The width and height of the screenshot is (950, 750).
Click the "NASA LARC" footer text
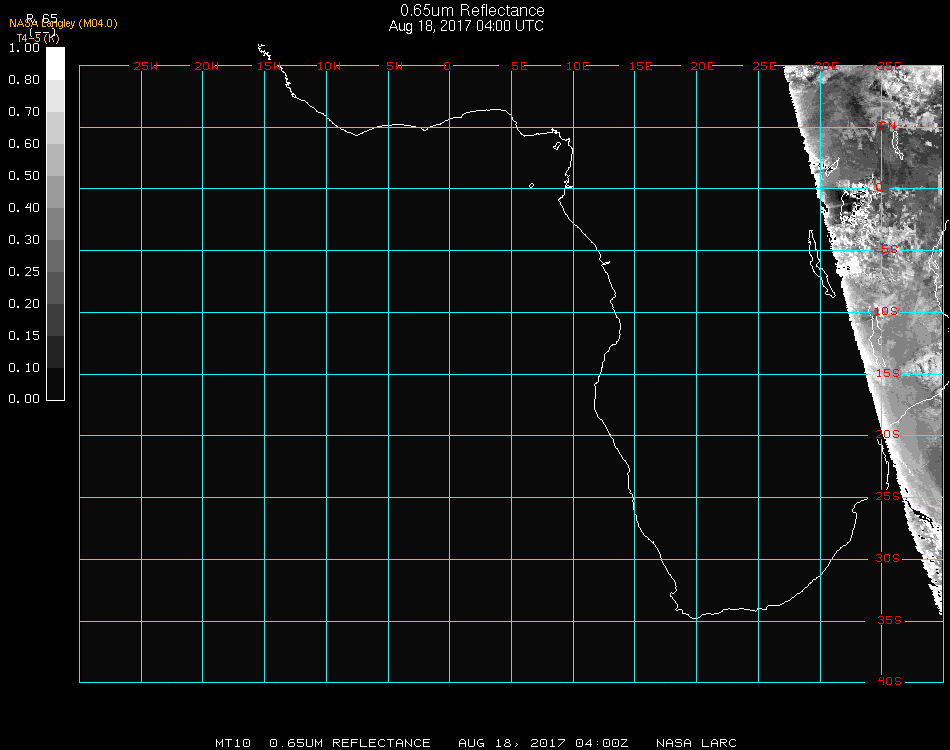[x=696, y=743]
